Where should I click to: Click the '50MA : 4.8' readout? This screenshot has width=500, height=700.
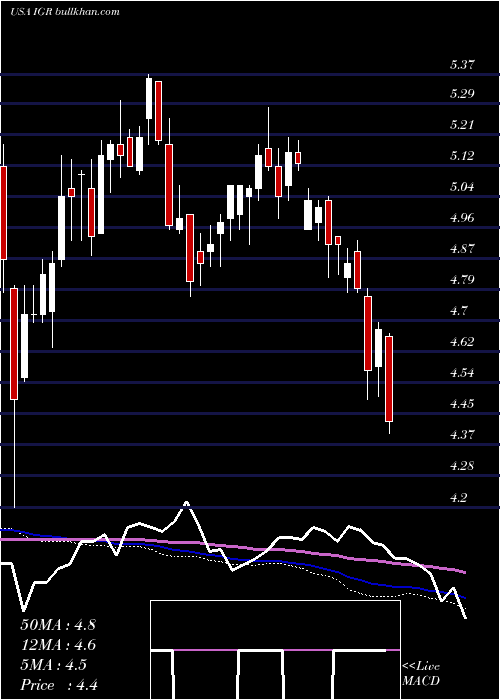[x=58, y=625]
